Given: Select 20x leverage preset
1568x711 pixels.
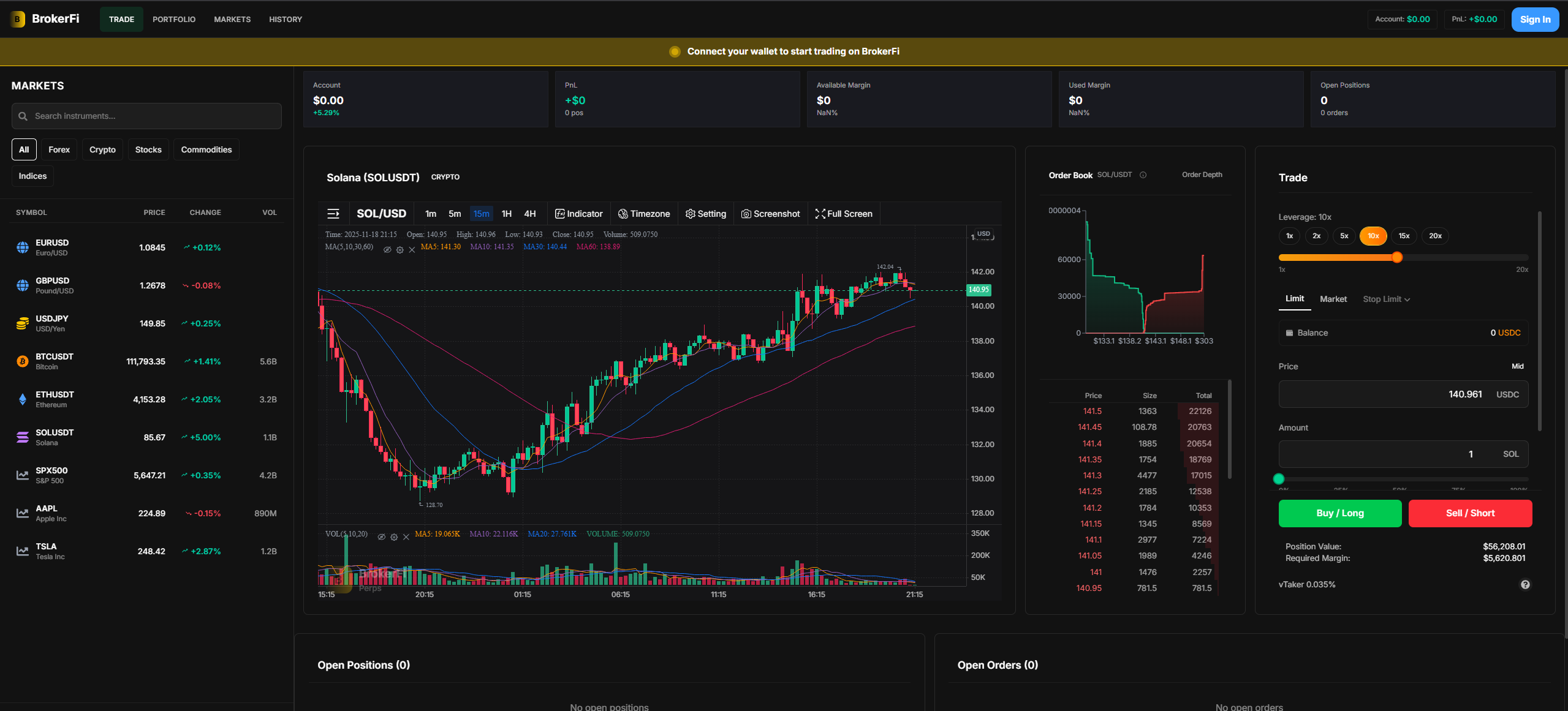Looking at the screenshot, I should (x=1434, y=236).
